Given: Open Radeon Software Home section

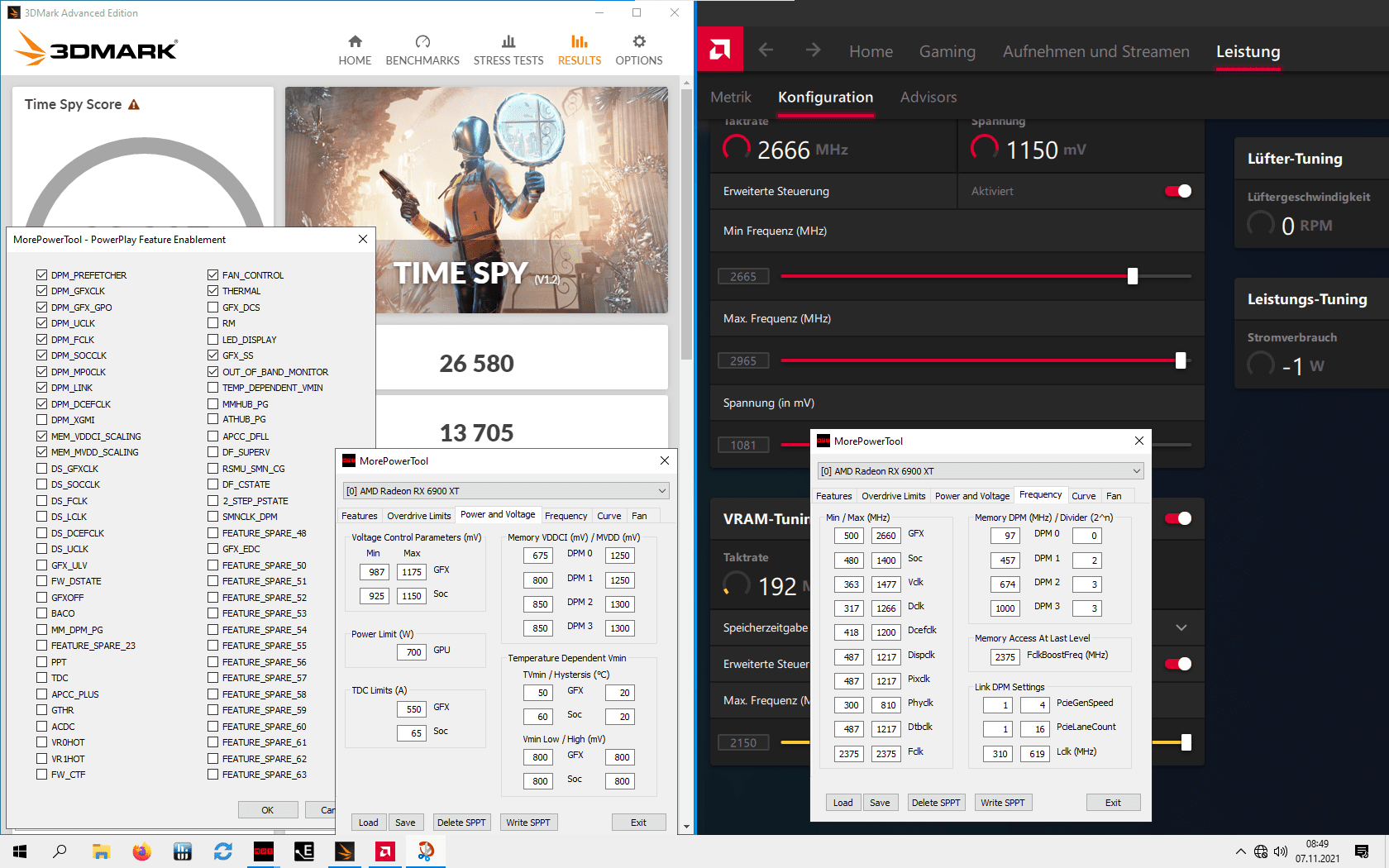Looking at the screenshot, I should pos(871,51).
